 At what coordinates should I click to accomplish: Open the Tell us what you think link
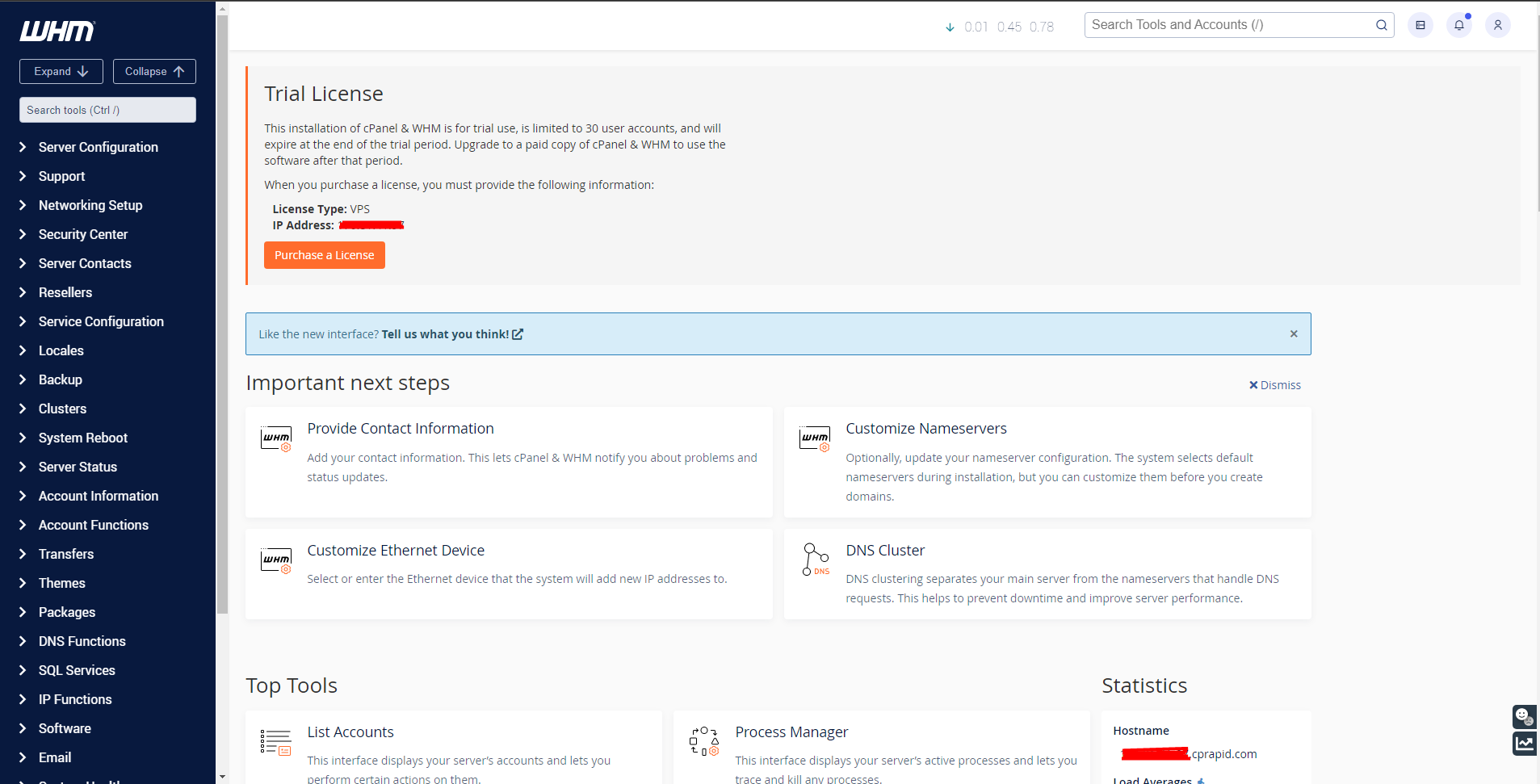(x=445, y=333)
